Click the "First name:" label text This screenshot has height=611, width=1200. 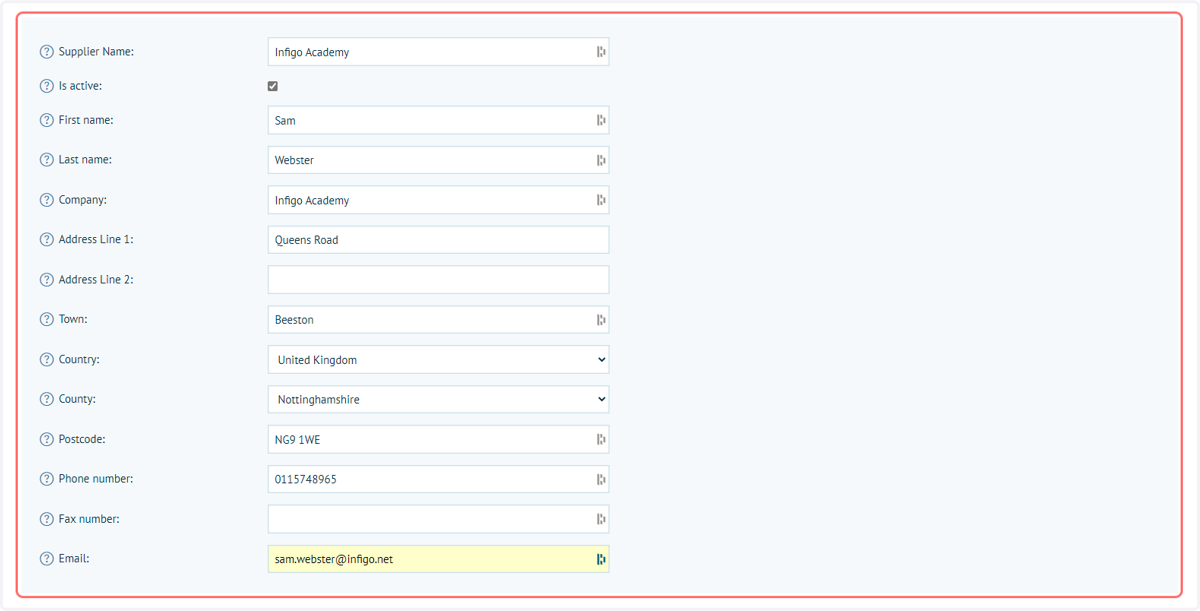[86, 120]
